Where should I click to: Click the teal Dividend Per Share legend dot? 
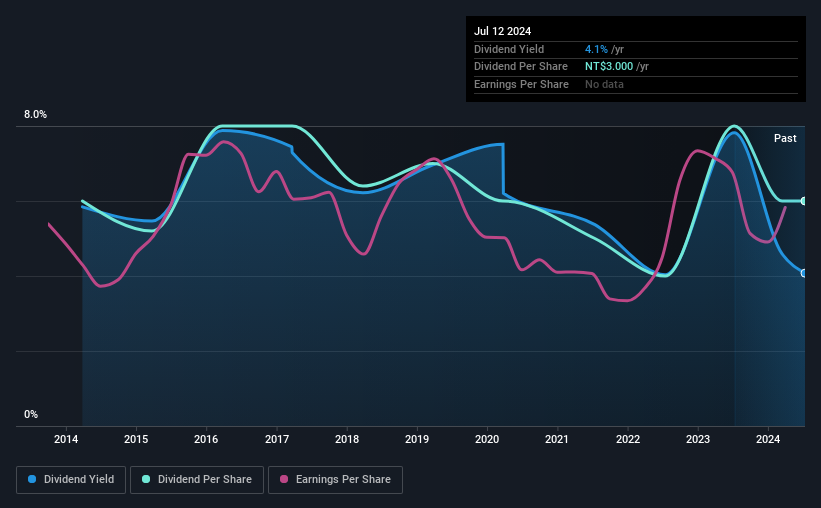click(146, 479)
